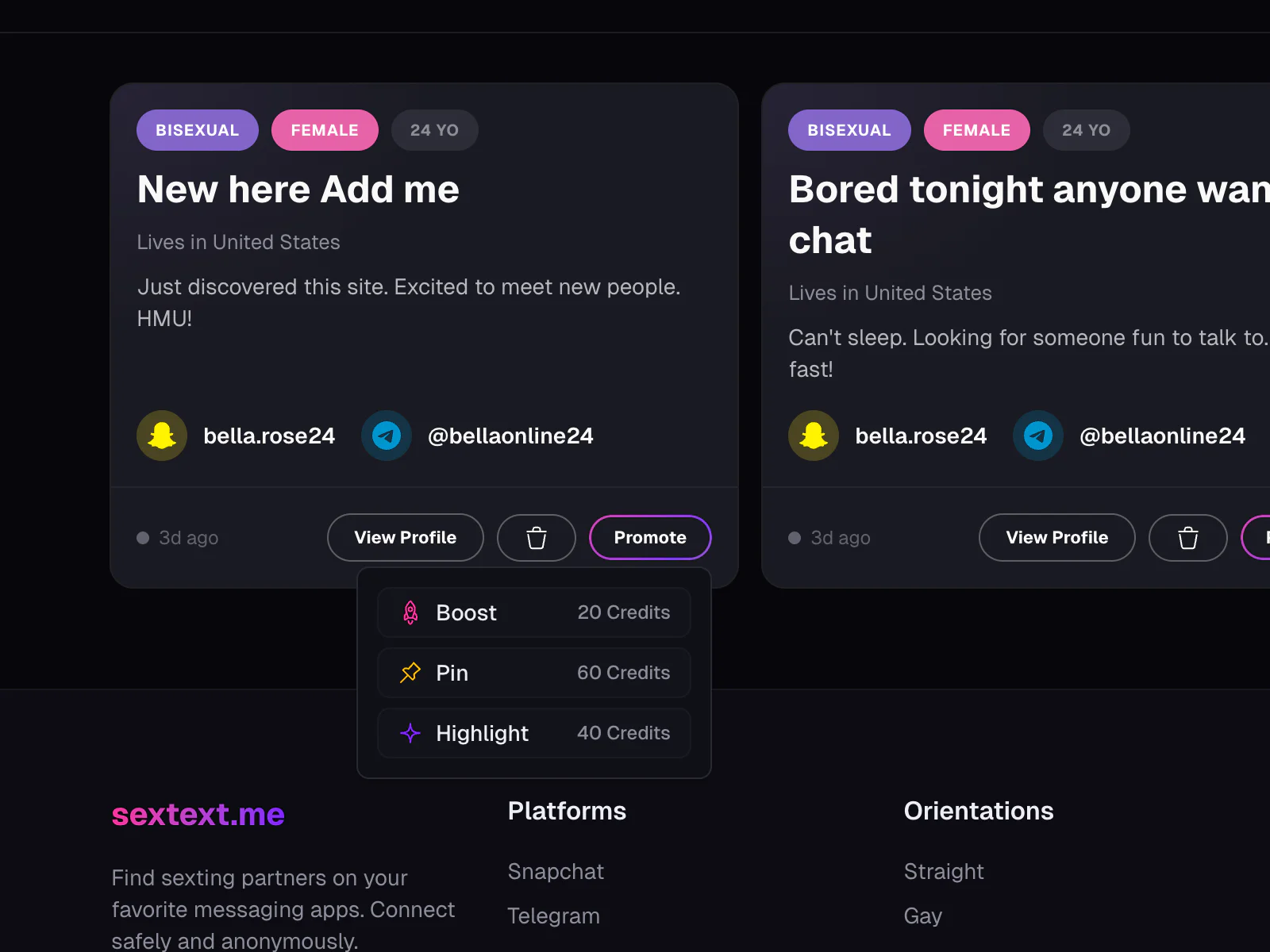
Task: Click View Profile on the Bored tonight post
Action: click(x=1056, y=537)
